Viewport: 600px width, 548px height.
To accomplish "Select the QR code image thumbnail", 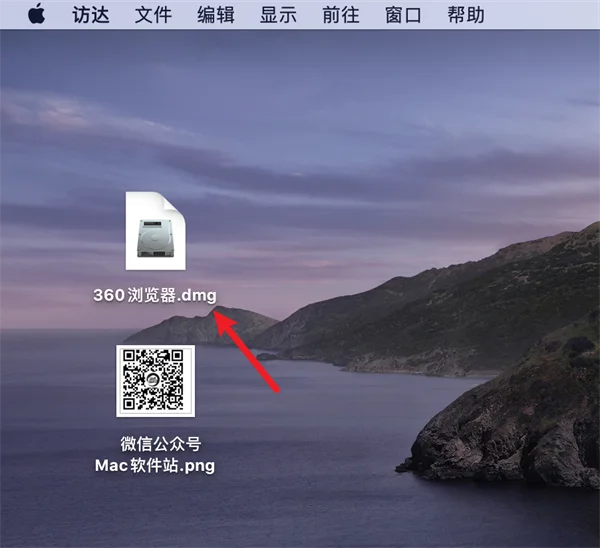I will pyautogui.click(x=155, y=381).
